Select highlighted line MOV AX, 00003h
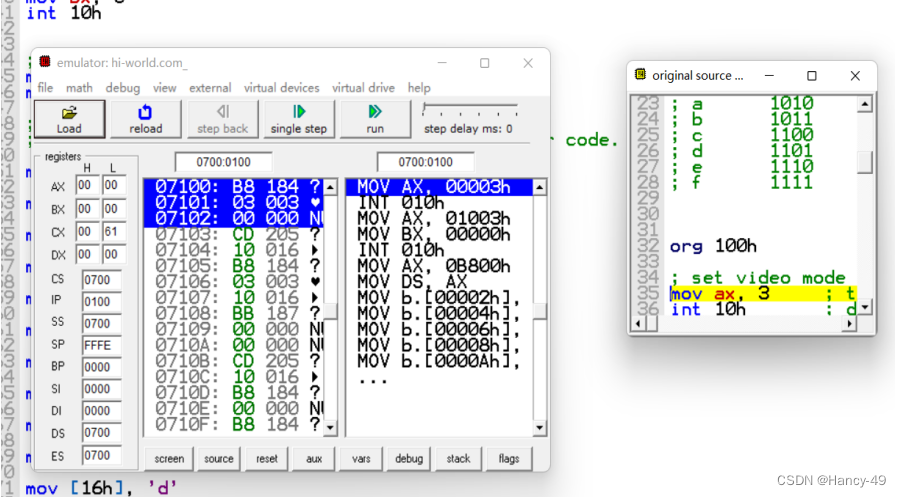Image resolution: width=901 pixels, height=497 pixels. point(440,187)
